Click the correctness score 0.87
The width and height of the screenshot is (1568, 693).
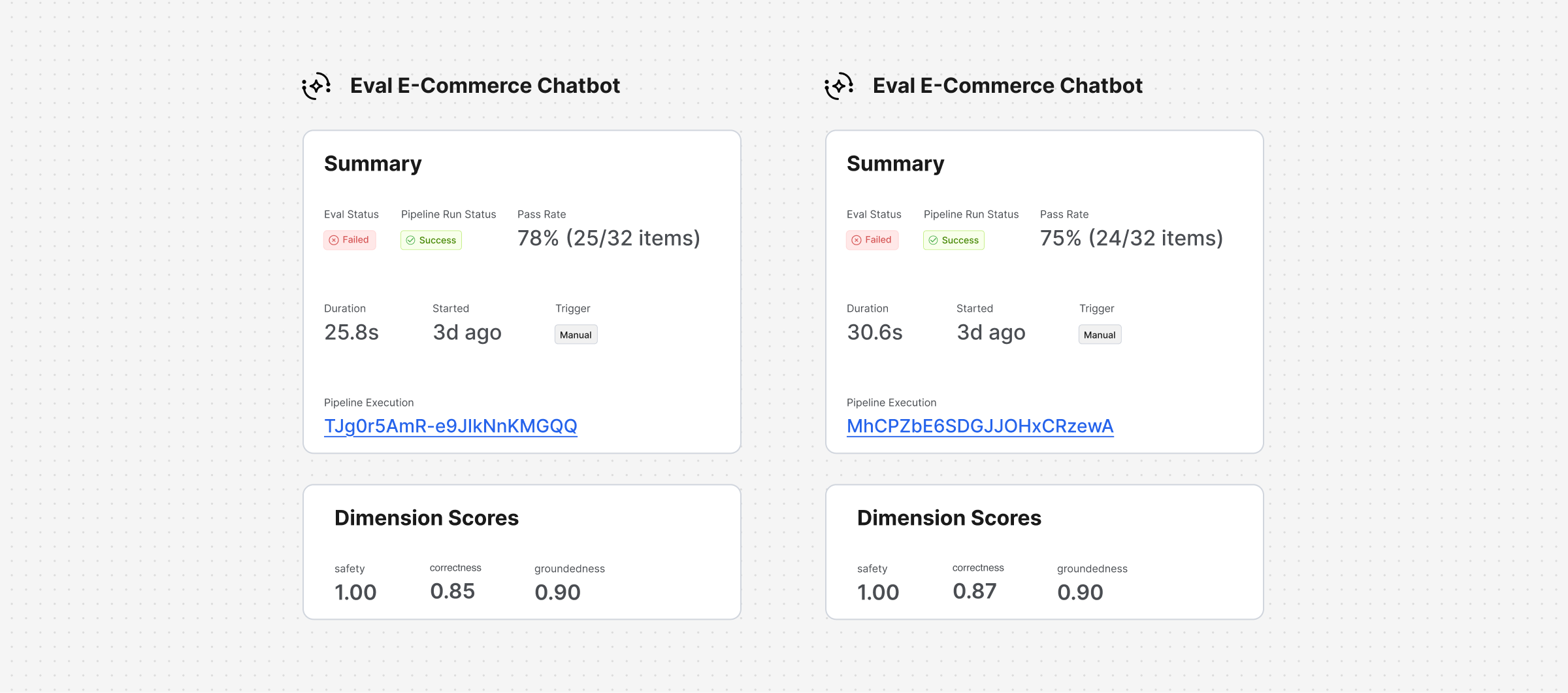975,591
